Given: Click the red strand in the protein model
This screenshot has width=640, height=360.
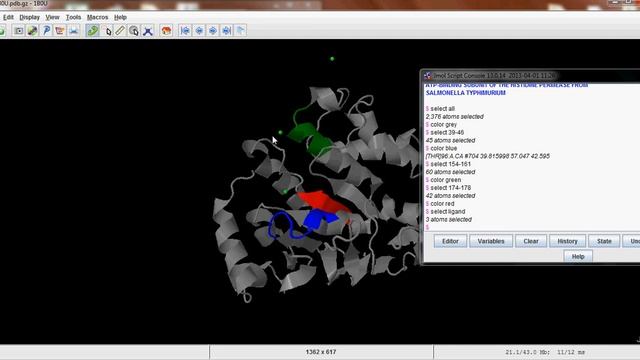Looking at the screenshot, I should (x=323, y=202).
